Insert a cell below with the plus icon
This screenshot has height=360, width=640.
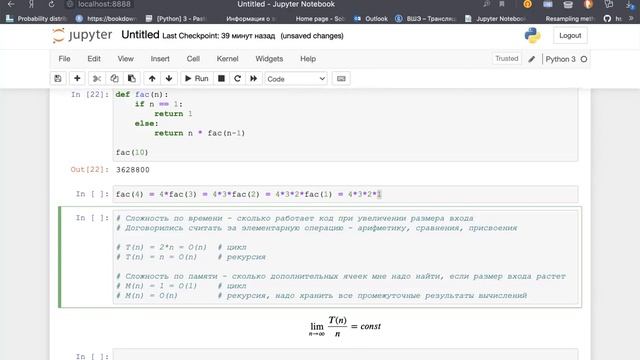[77, 78]
